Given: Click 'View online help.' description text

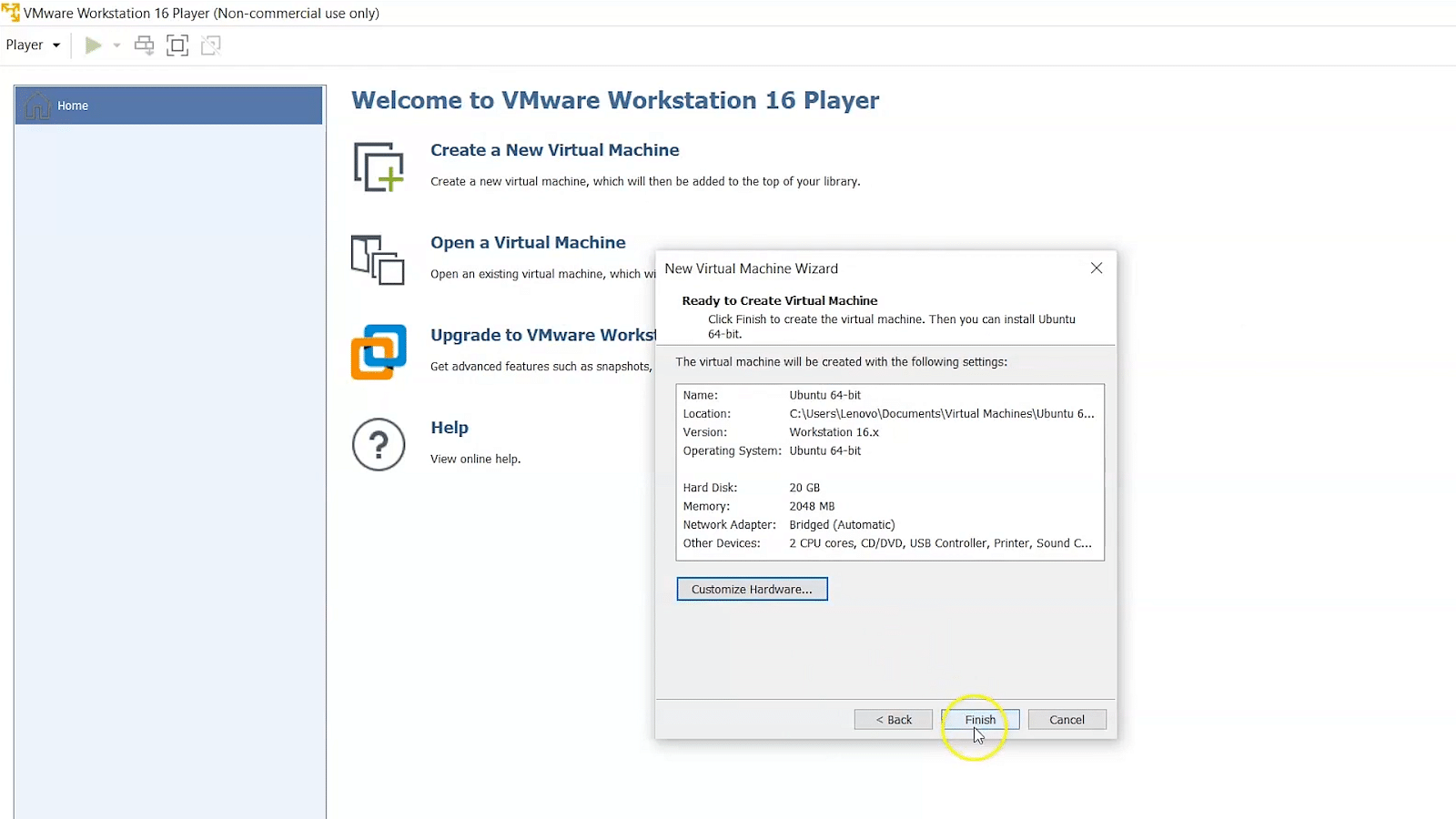Looking at the screenshot, I should coord(475,460).
